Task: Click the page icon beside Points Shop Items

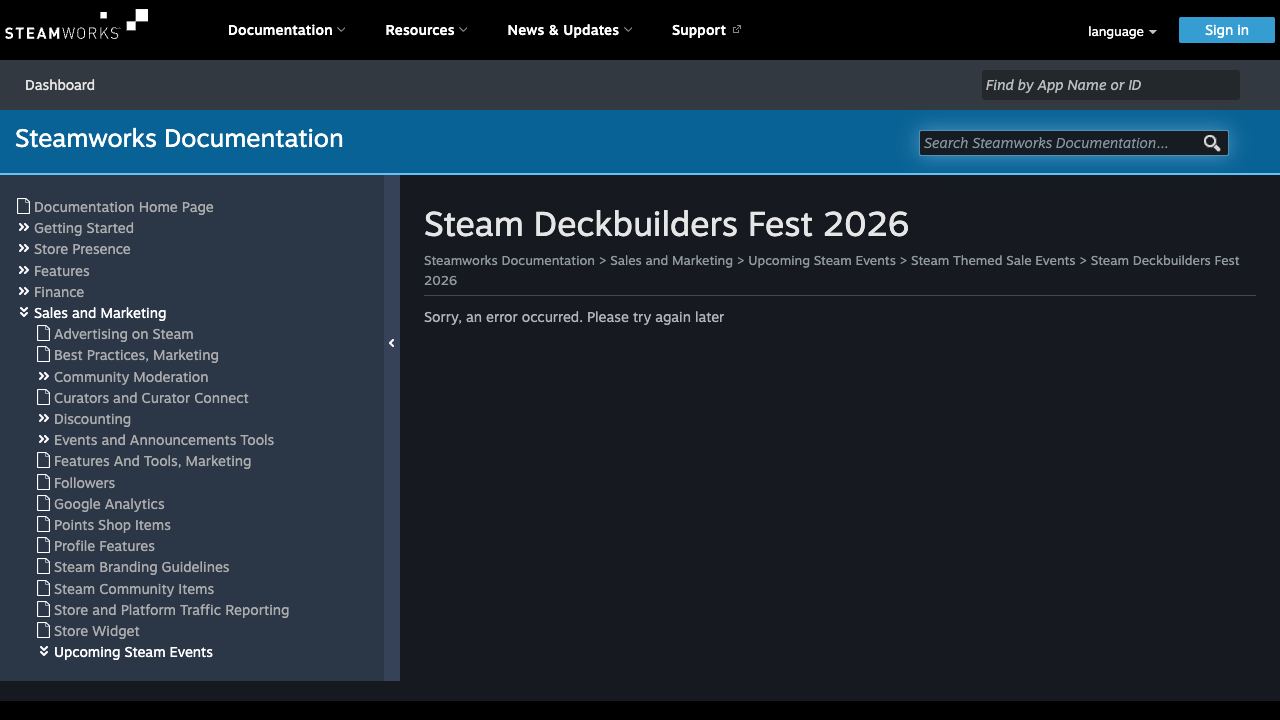Action: 44,524
